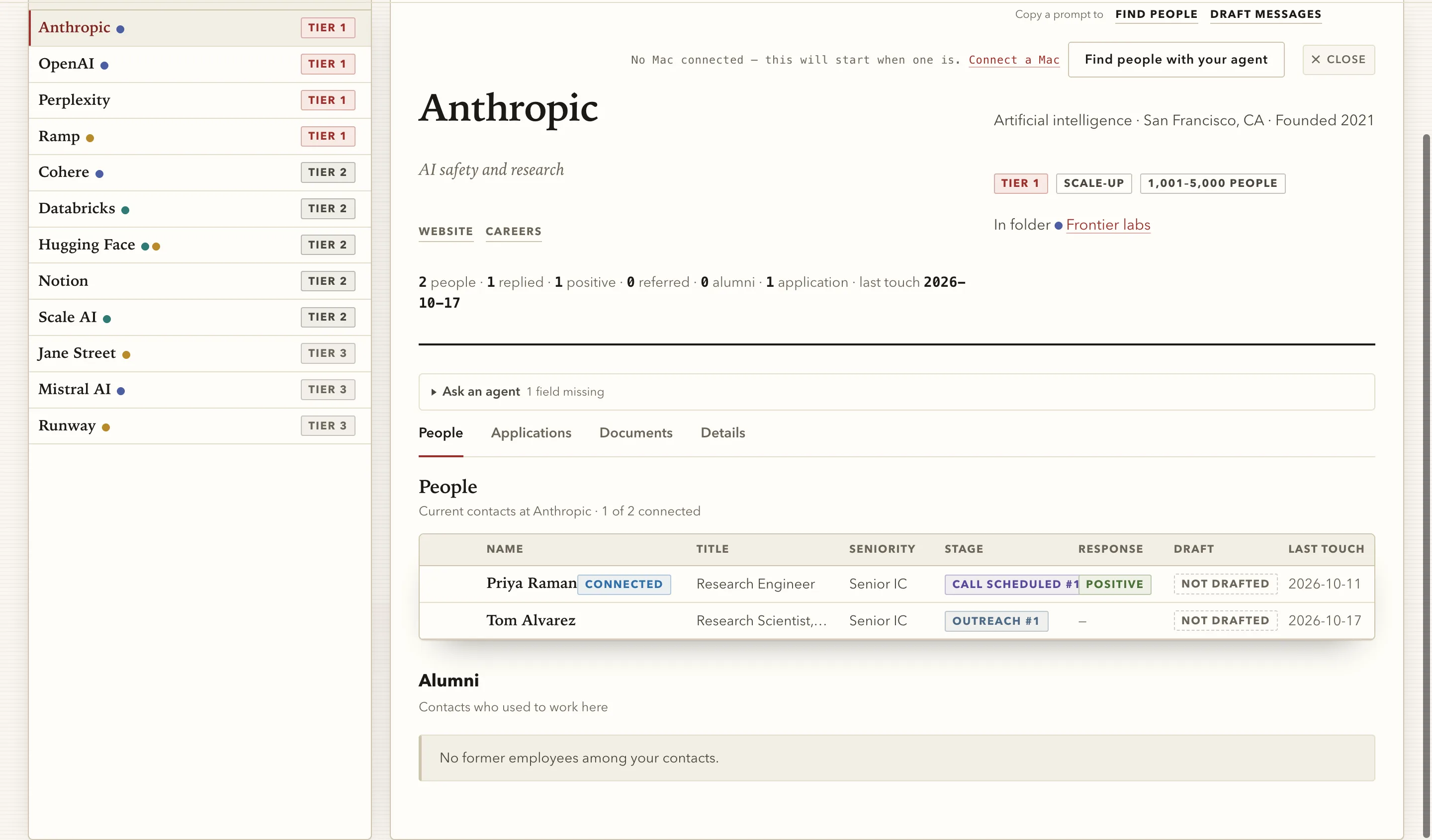Open Tom Alvarez's contact row

click(x=896, y=621)
